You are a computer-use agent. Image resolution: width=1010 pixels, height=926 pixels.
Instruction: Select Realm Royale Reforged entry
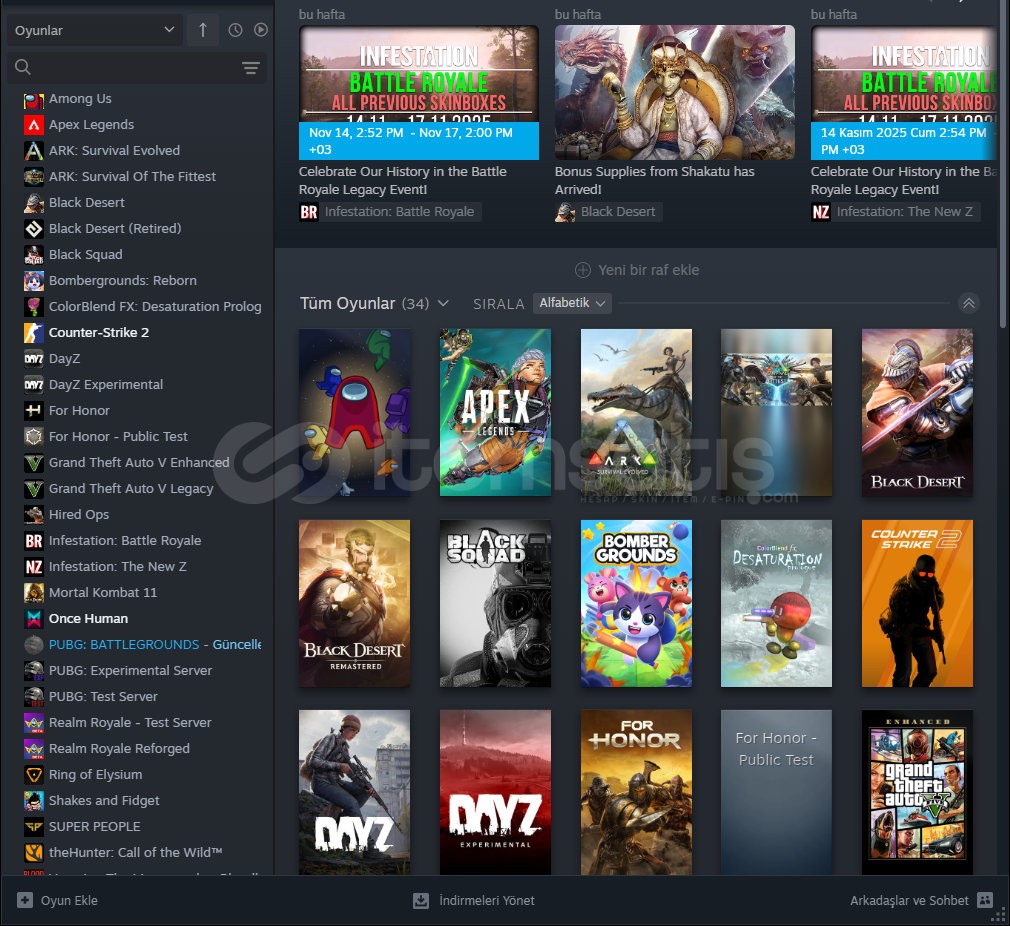pyautogui.click(x=119, y=749)
